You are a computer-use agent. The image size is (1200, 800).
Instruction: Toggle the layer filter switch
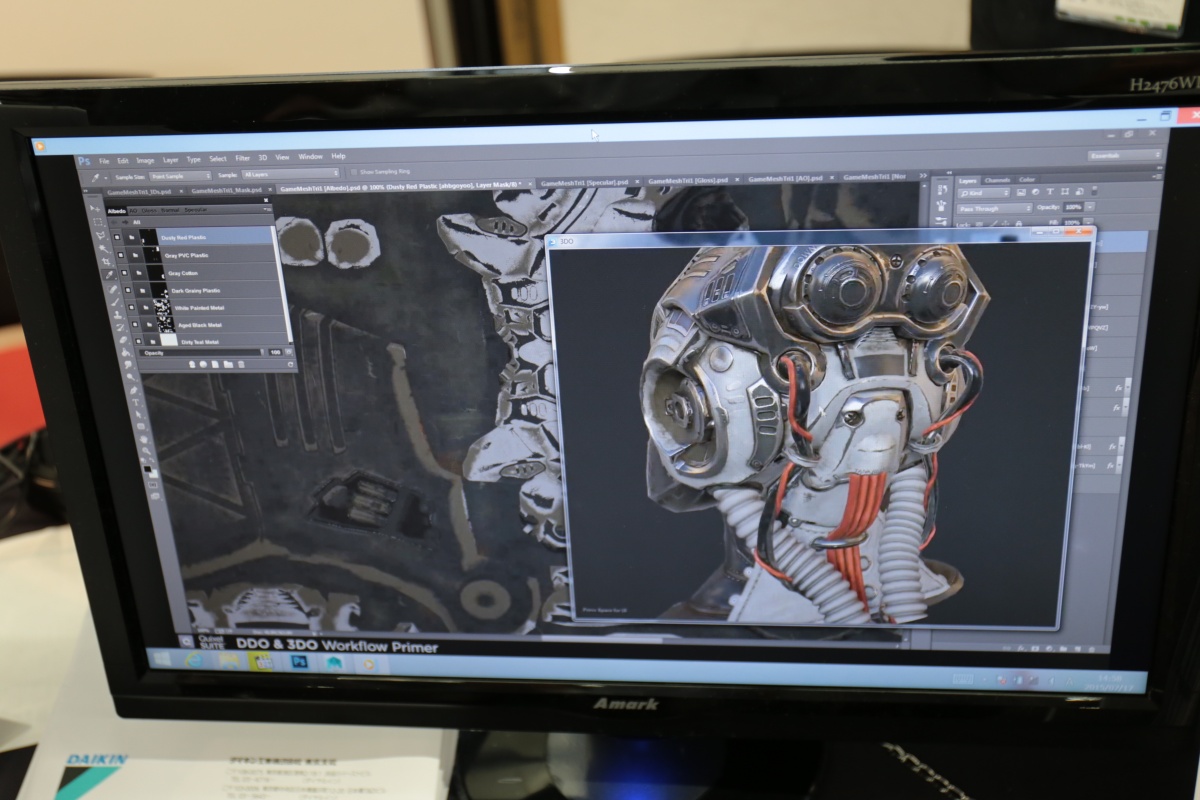(x=1094, y=191)
